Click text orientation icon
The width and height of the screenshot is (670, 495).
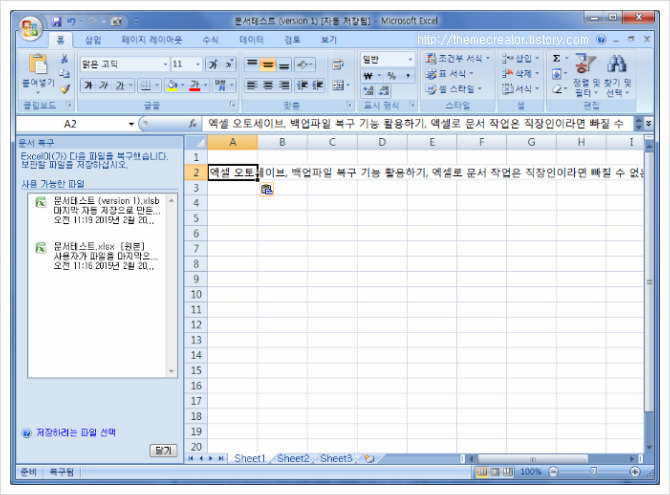pyautogui.click(x=305, y=64)
